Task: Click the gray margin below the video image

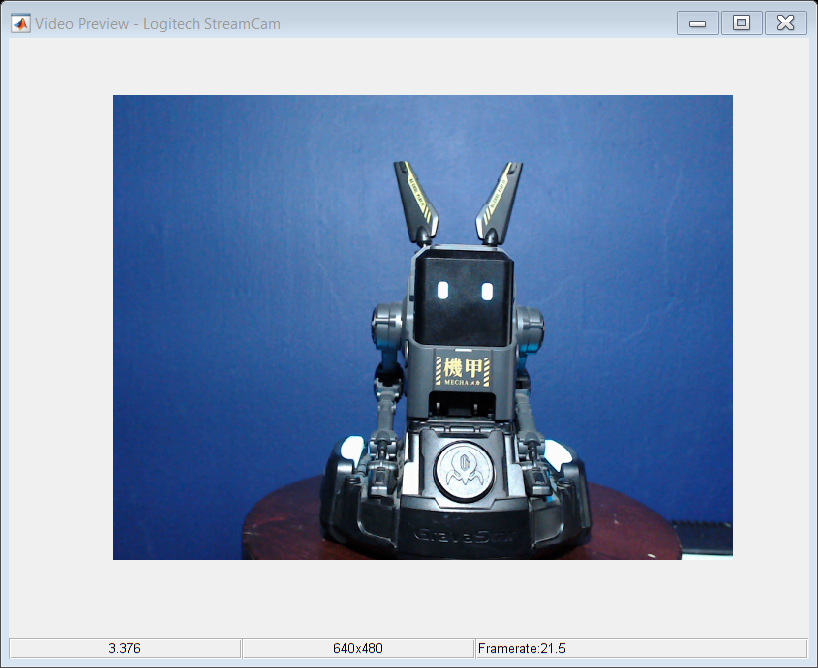Action: coord(420,597)
